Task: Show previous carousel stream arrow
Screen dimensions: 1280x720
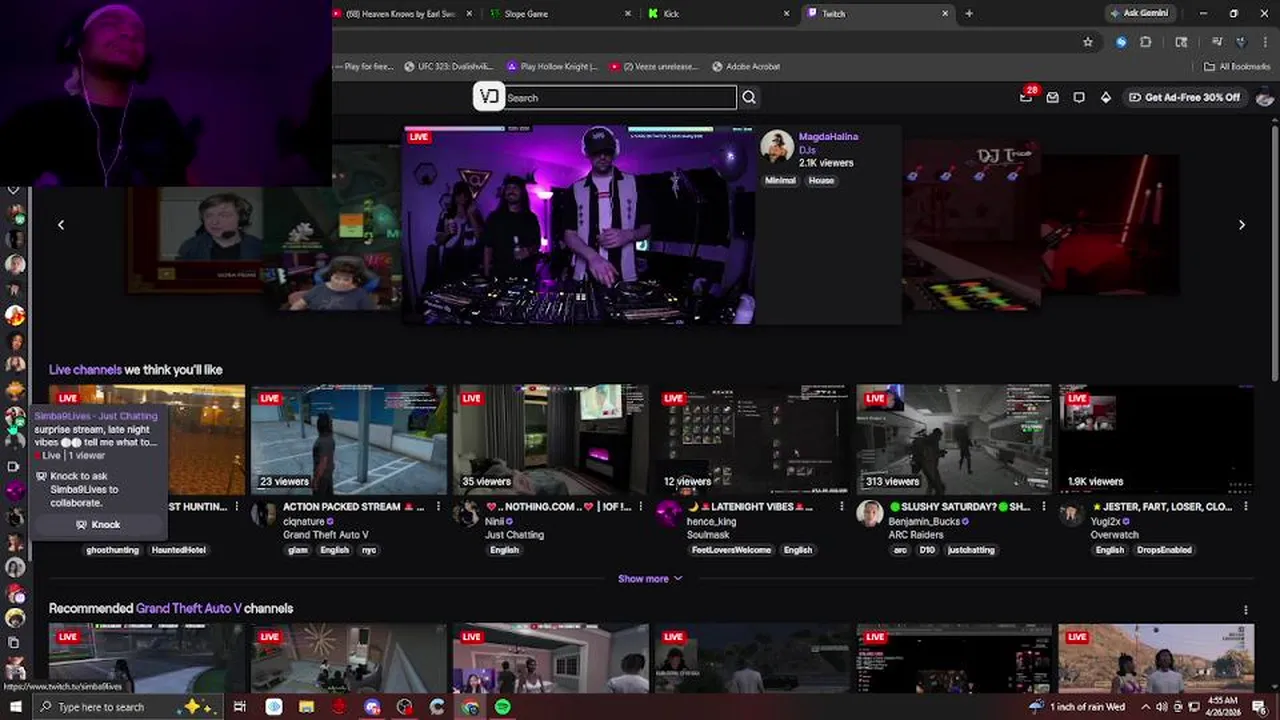Action: (x=61, y=225)
